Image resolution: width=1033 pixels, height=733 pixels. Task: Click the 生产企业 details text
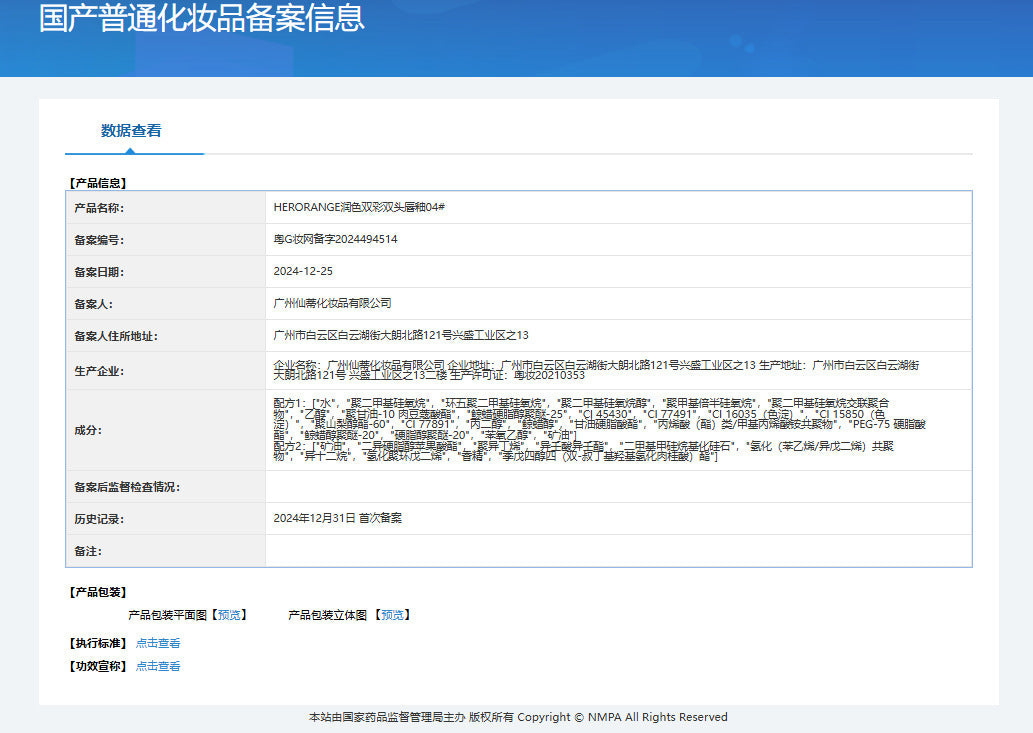596,370
